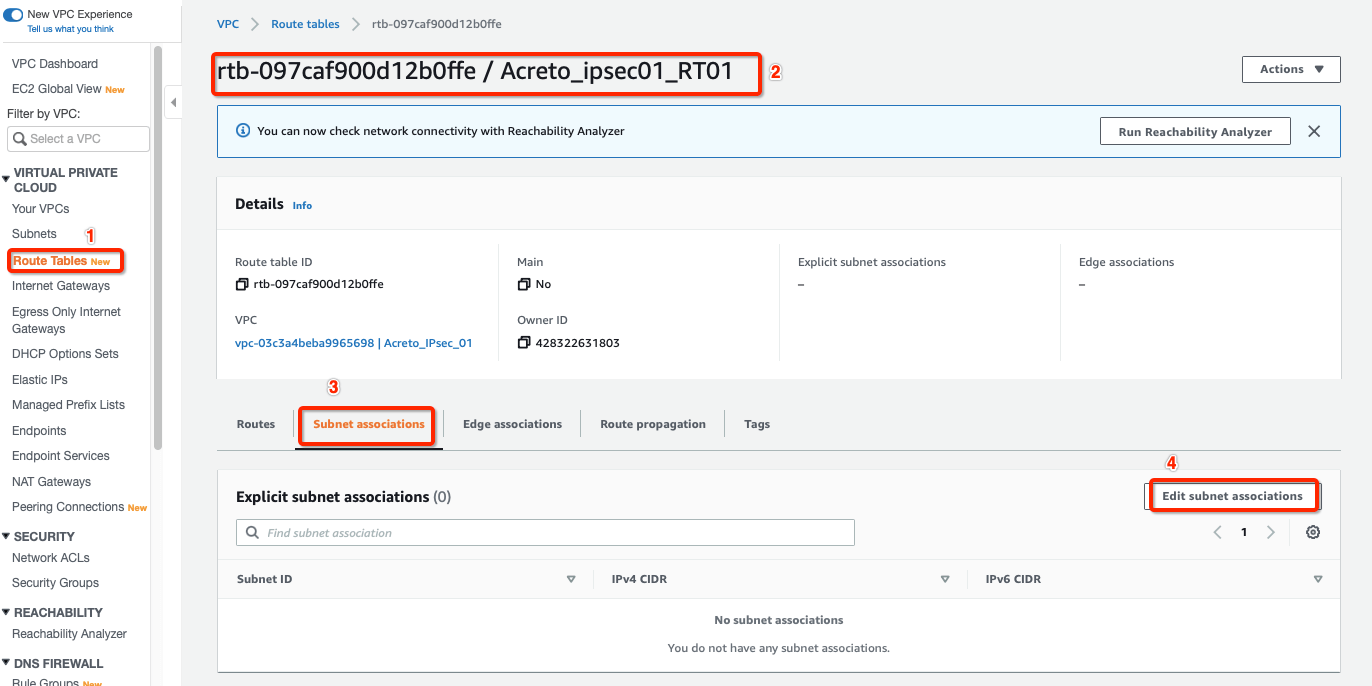Collapse the Reachability section
This screenshot has width=1372, height=686.
[6, 613]
